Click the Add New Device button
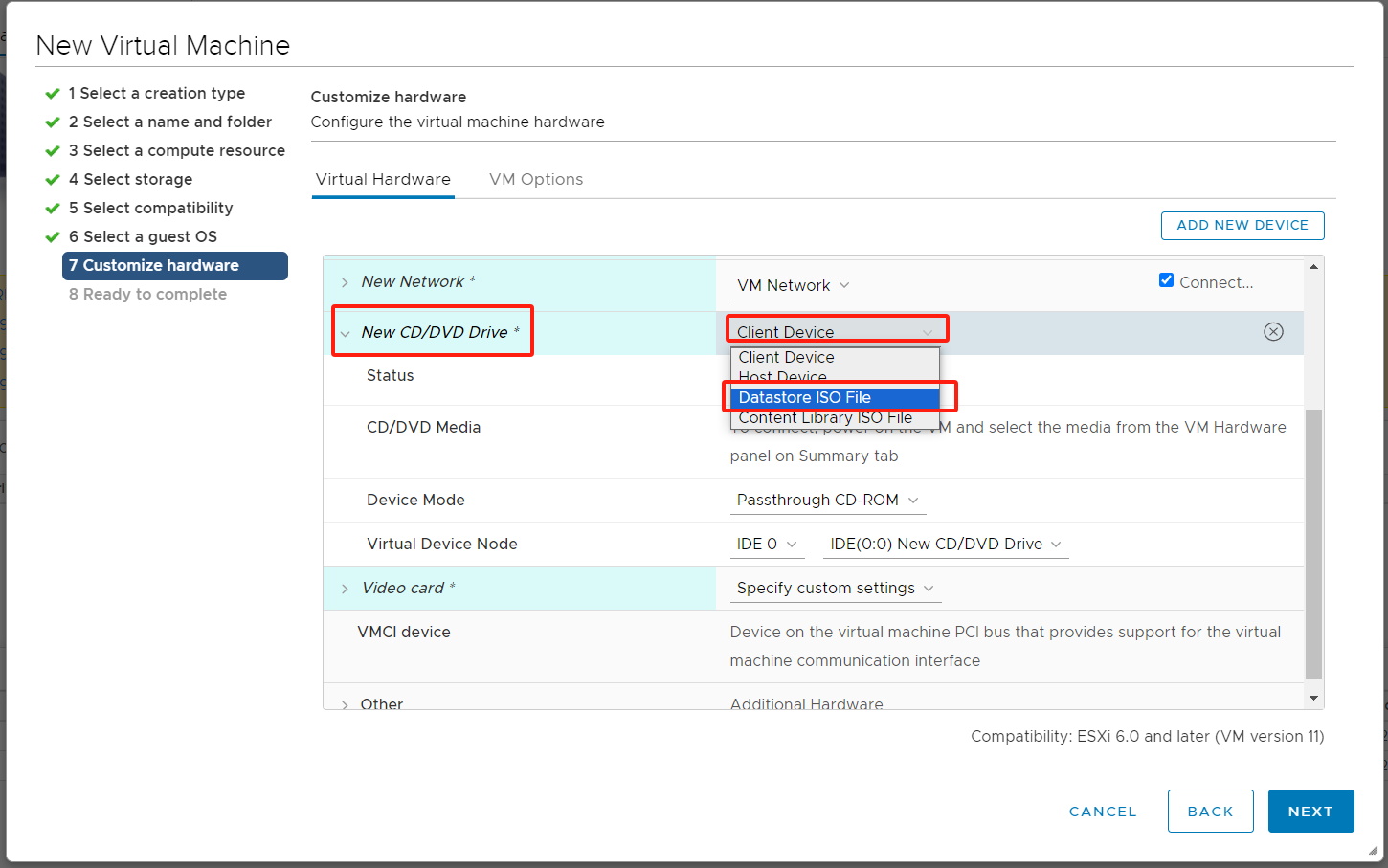The height and width of the screenshot is (868, 1388). (x=1242, y=225)
